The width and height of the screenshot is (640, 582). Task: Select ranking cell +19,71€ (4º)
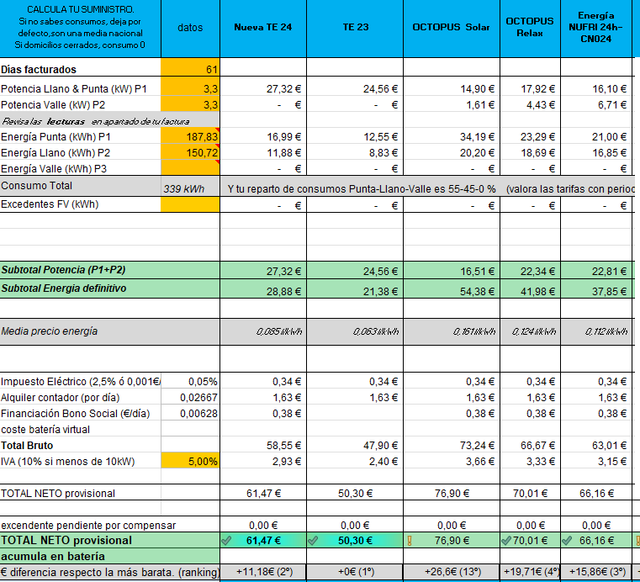pyautogui.click(x=530, y=572)
